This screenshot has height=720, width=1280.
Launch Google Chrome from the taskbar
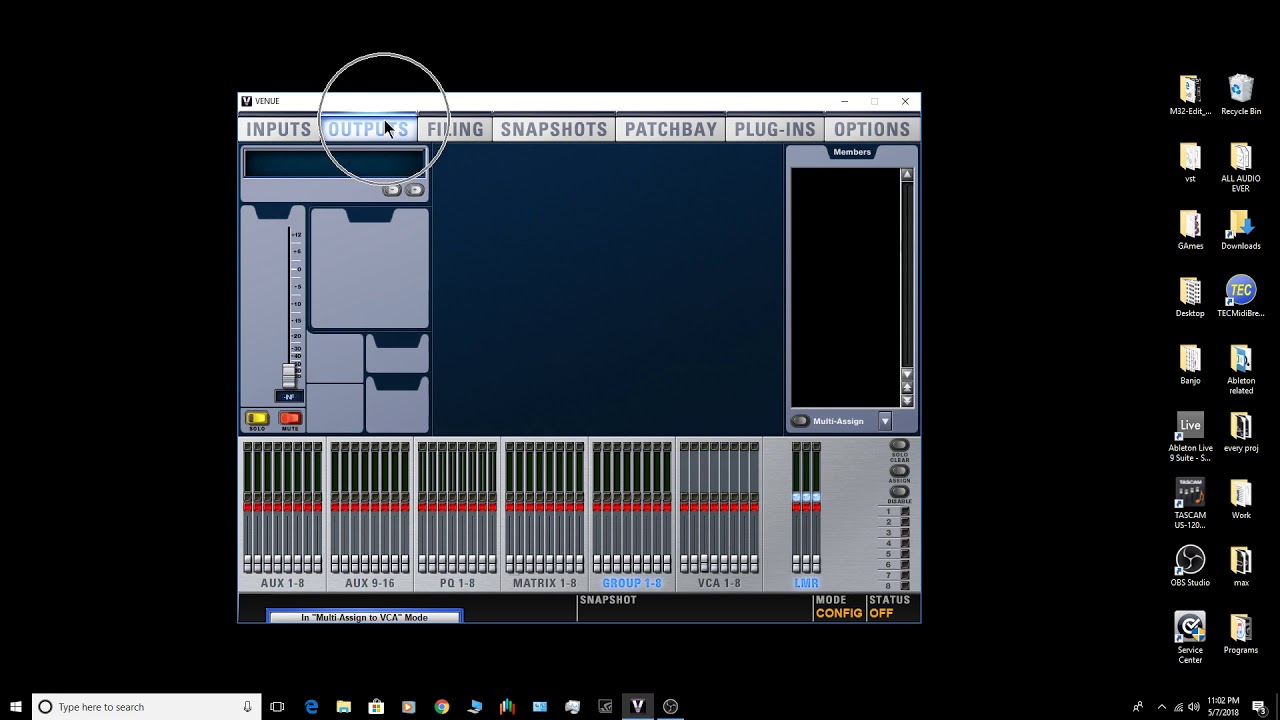pos(442,707)
